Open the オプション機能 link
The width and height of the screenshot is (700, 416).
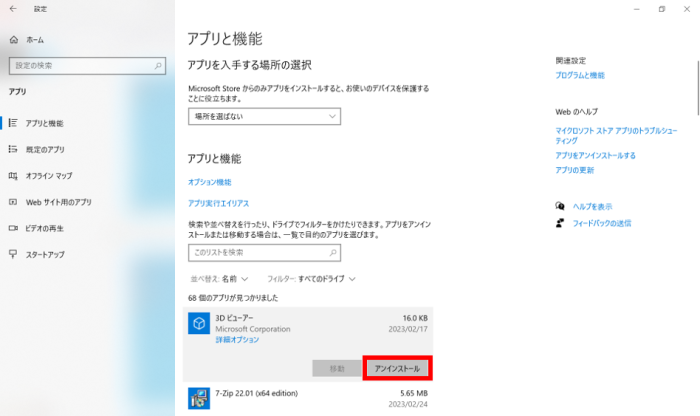tap(209, 182)
